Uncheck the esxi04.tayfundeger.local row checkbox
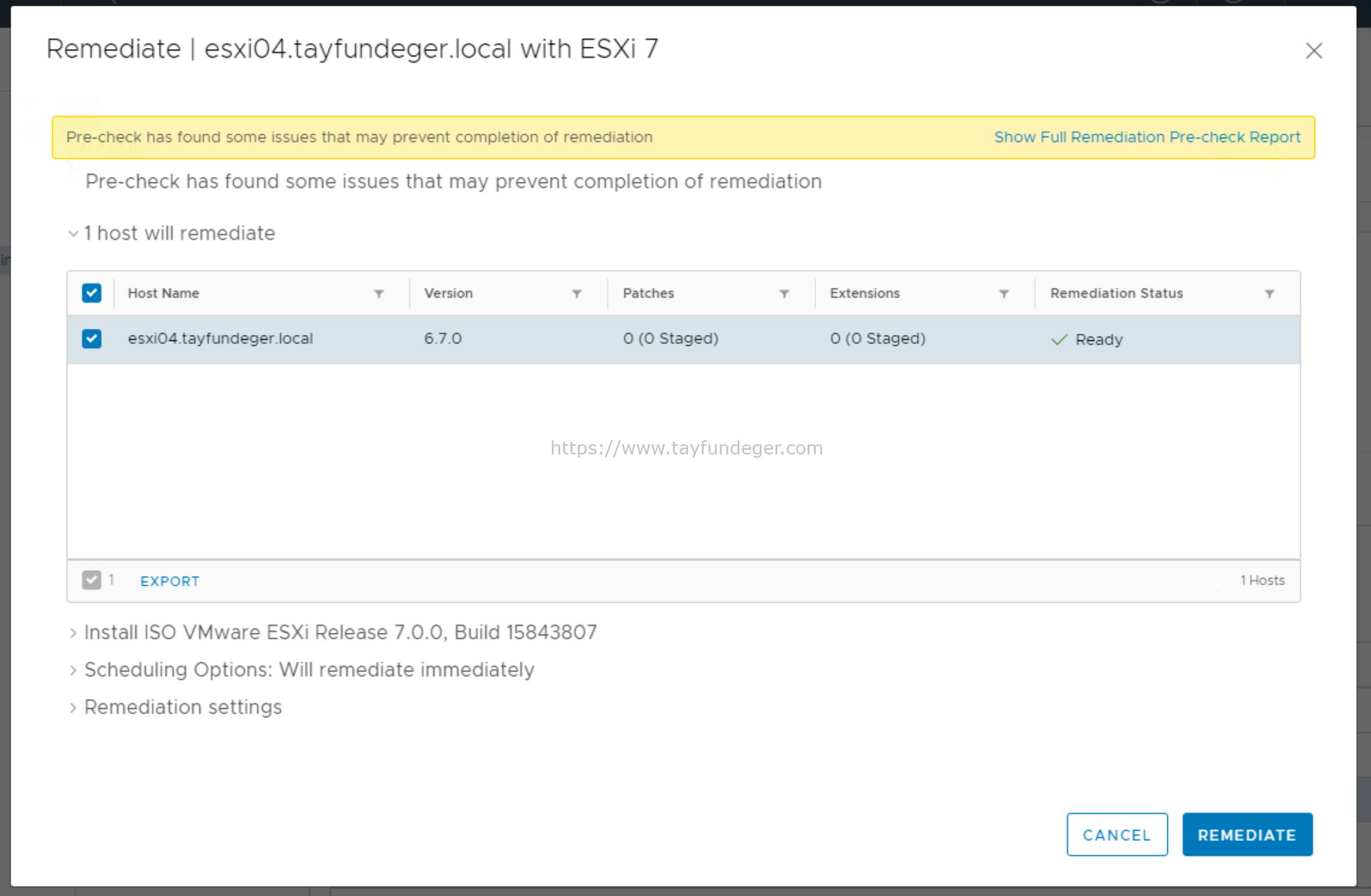Image resolution: width=1371 pixels, height=896 pixels. tap(92, 339)
